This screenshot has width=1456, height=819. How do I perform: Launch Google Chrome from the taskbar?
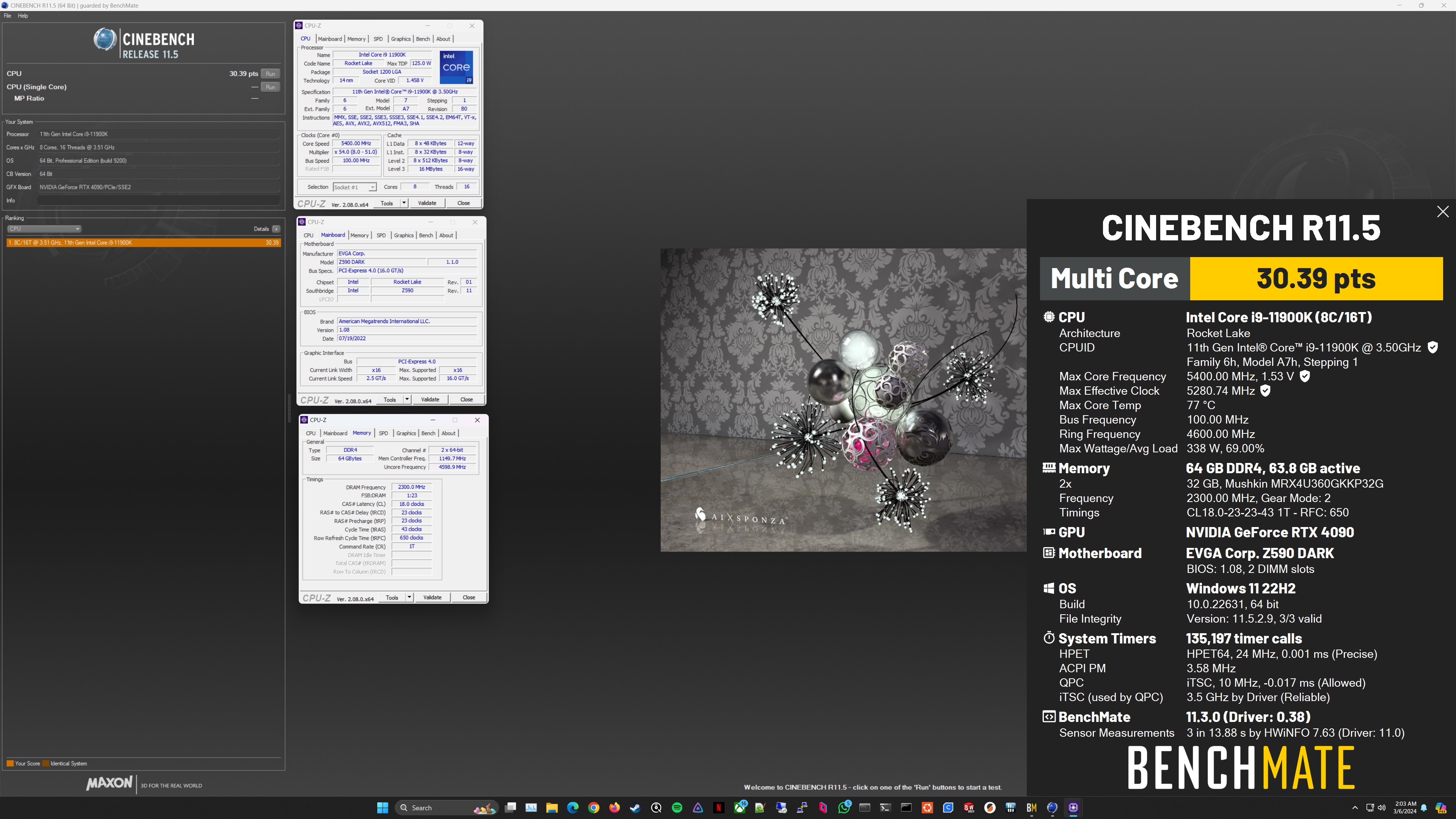coord(593,808)
